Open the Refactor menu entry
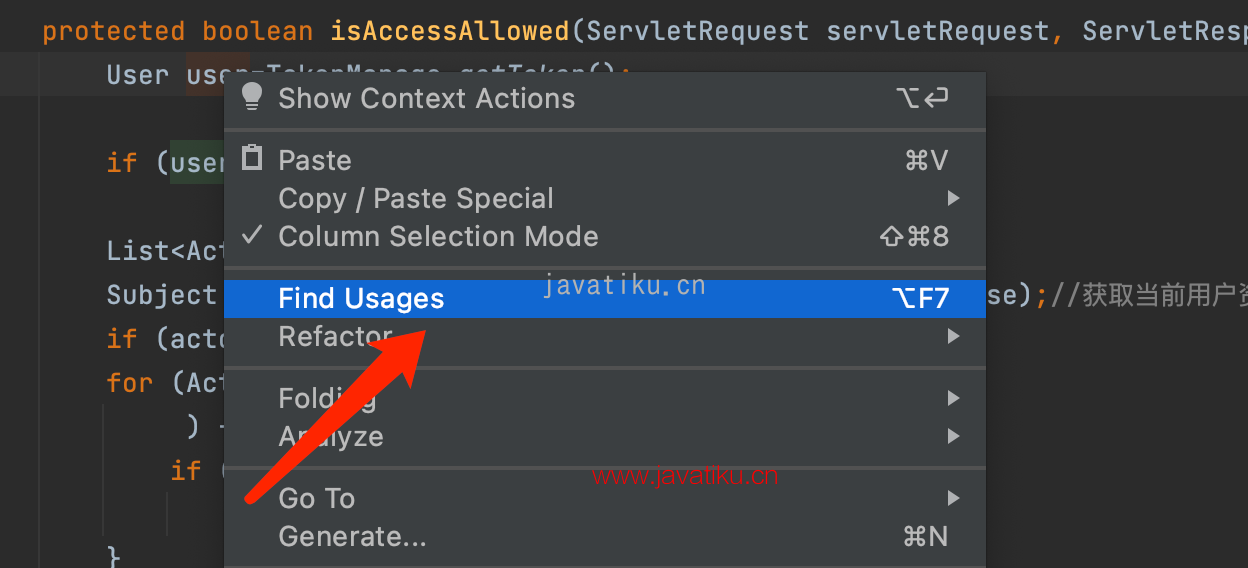Viewport: 1248px width, 568px height. tap(605, 336)
